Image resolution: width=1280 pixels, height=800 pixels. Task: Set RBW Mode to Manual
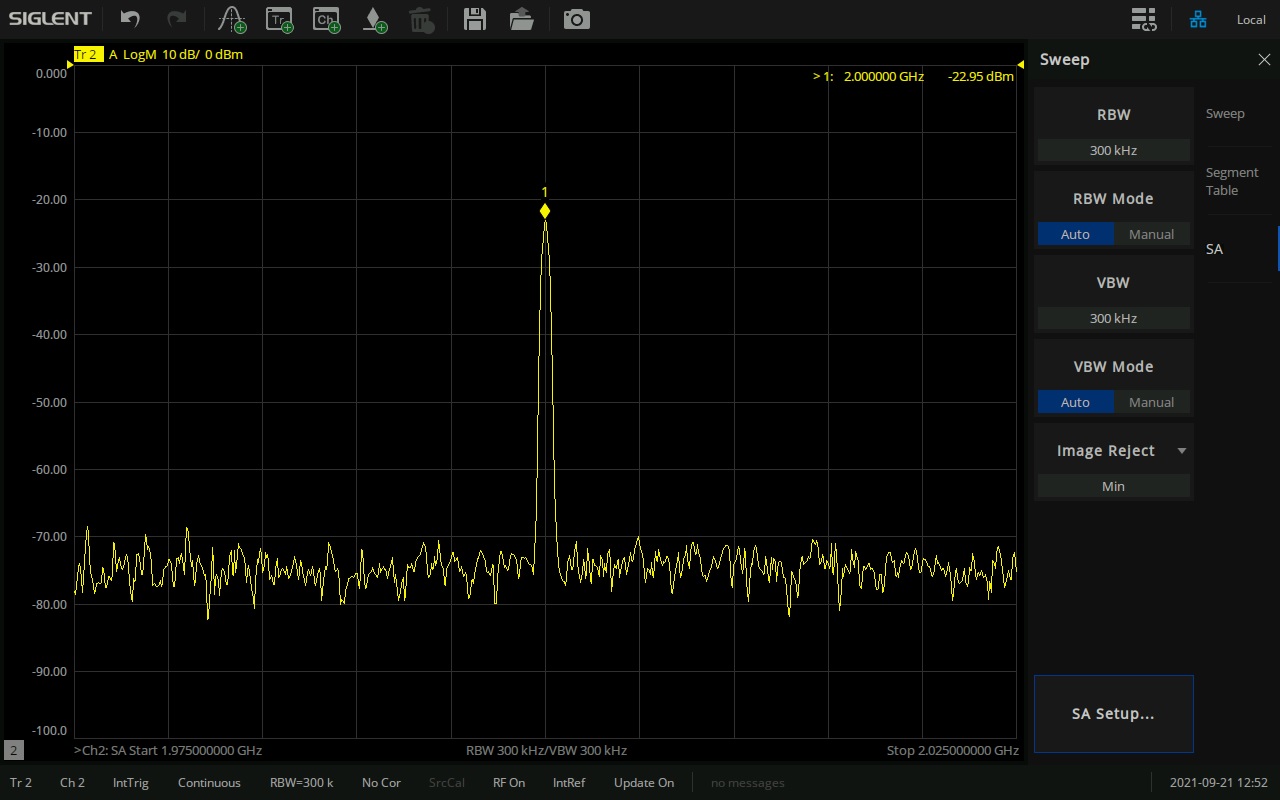click(1151, 234)
